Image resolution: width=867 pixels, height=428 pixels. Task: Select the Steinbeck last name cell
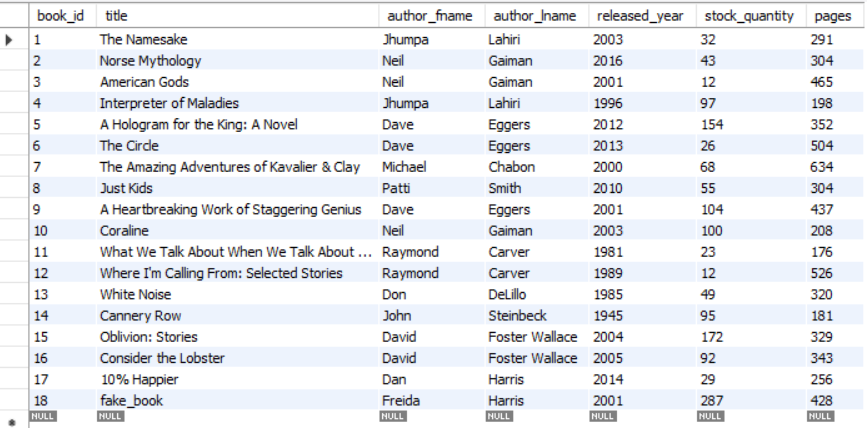536,315
